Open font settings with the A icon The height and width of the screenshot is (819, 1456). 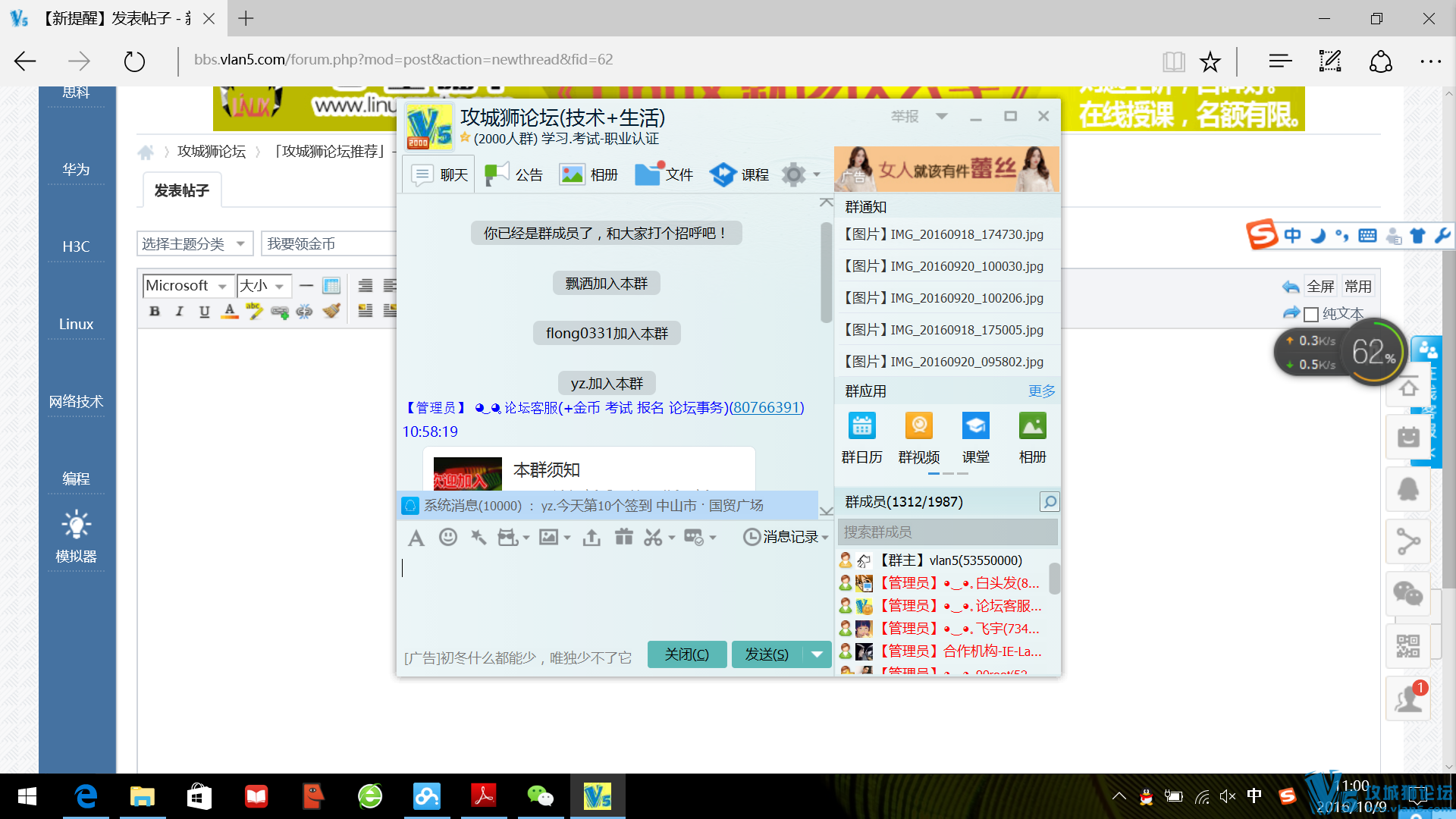click(x=416, y=538)
